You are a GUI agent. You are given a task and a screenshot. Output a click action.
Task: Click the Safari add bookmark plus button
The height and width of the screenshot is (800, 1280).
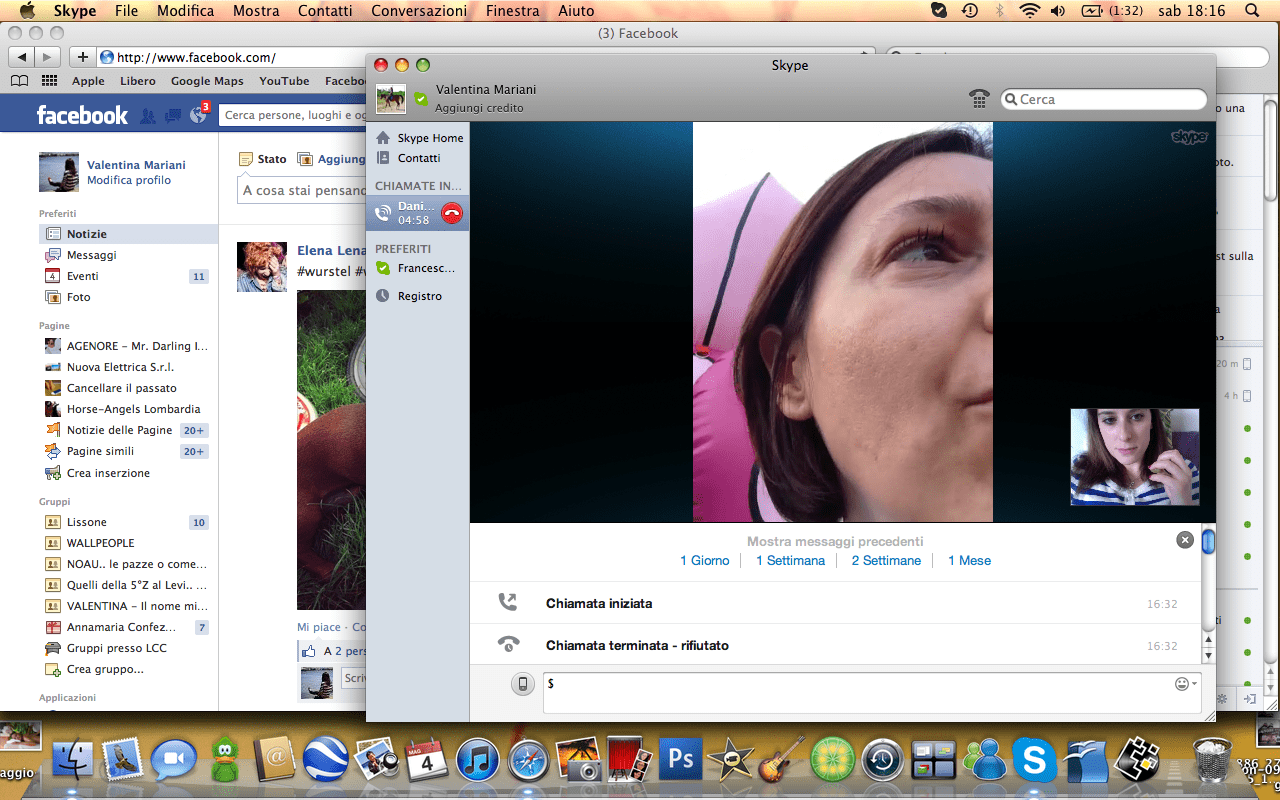click(82, 57)
